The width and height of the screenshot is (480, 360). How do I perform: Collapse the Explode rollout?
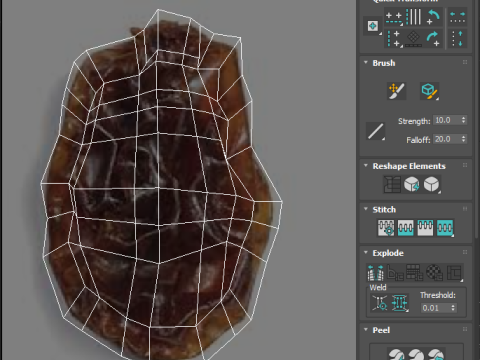[x=366, y=252]
